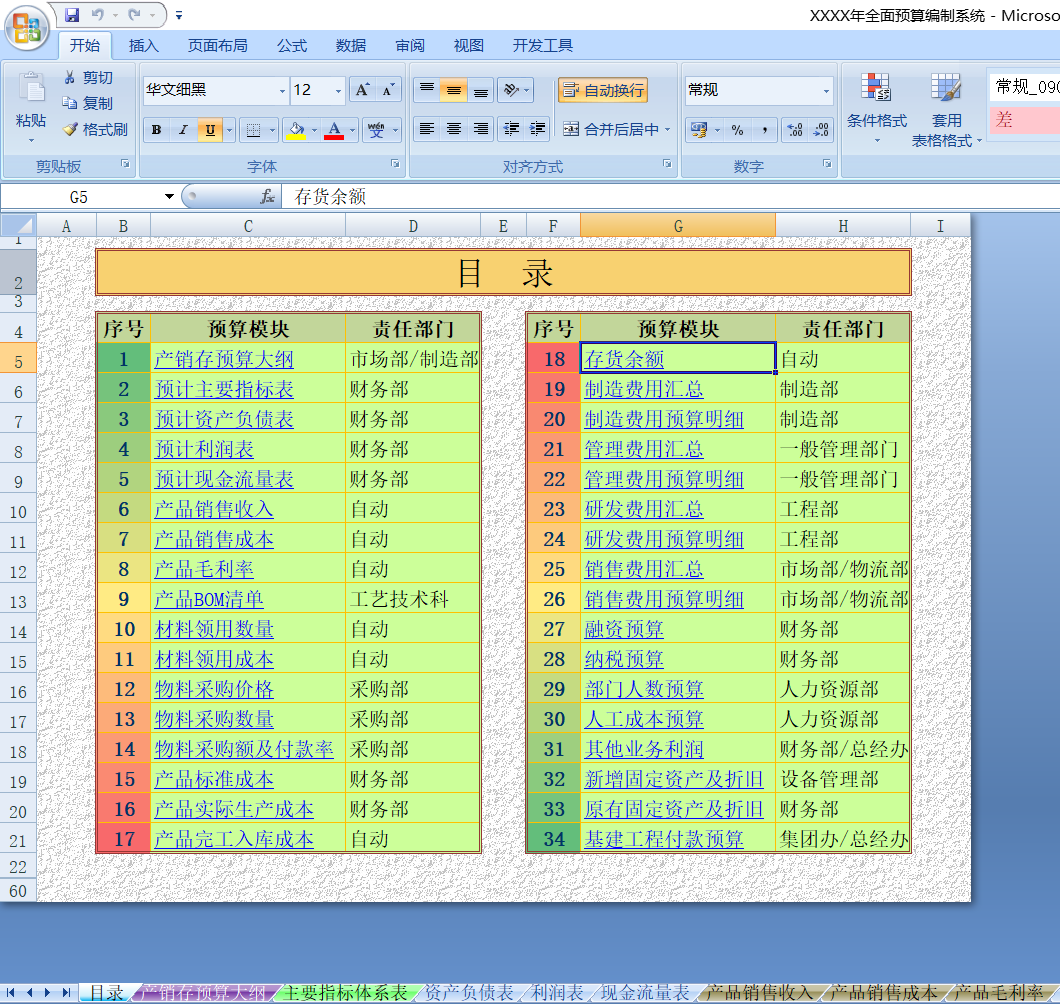Open the 对齐方式 group dialog launcher
This screenshot has height=1005, width=1060.
667,164
